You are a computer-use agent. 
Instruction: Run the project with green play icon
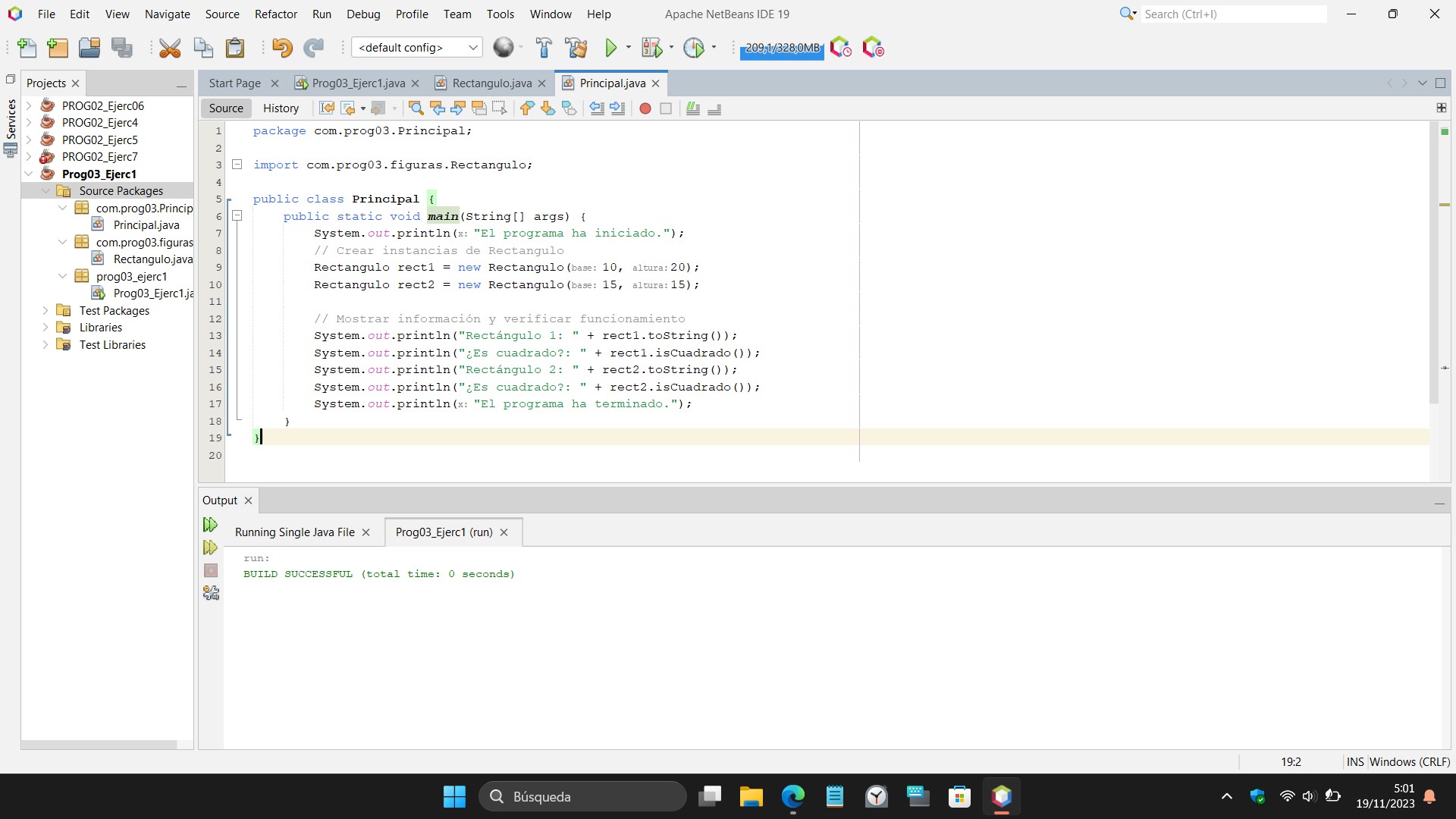coord(611,48)
